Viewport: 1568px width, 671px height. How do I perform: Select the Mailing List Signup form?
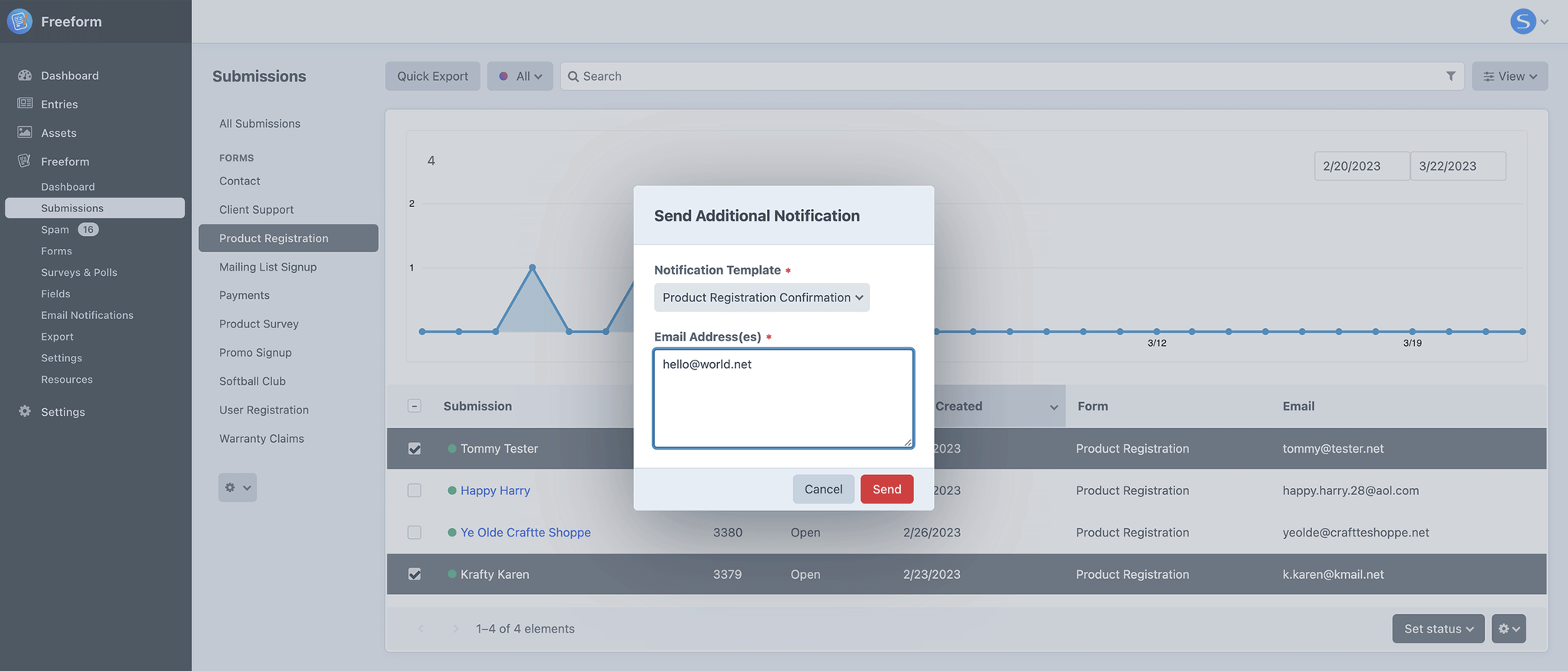tap(268, 267)
